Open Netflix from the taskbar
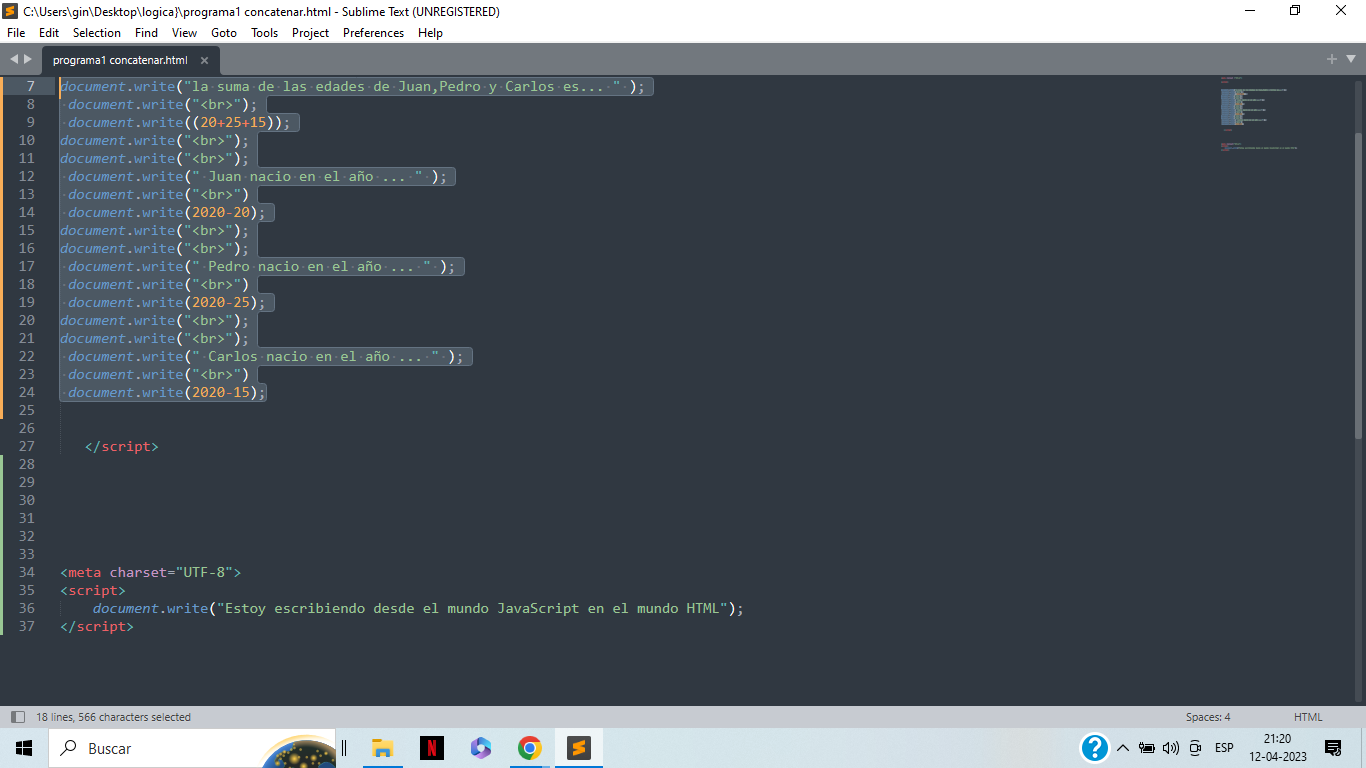Screen dimensions: 1366x768 [431, 748]
